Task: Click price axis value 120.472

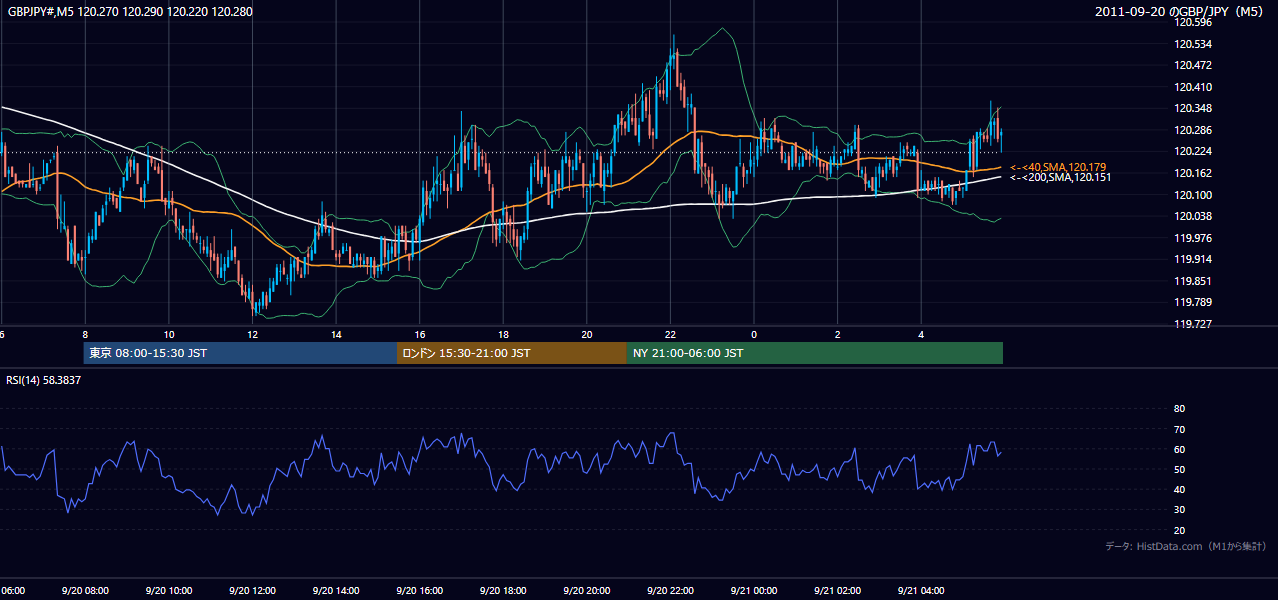Action: click(1192, 65)
